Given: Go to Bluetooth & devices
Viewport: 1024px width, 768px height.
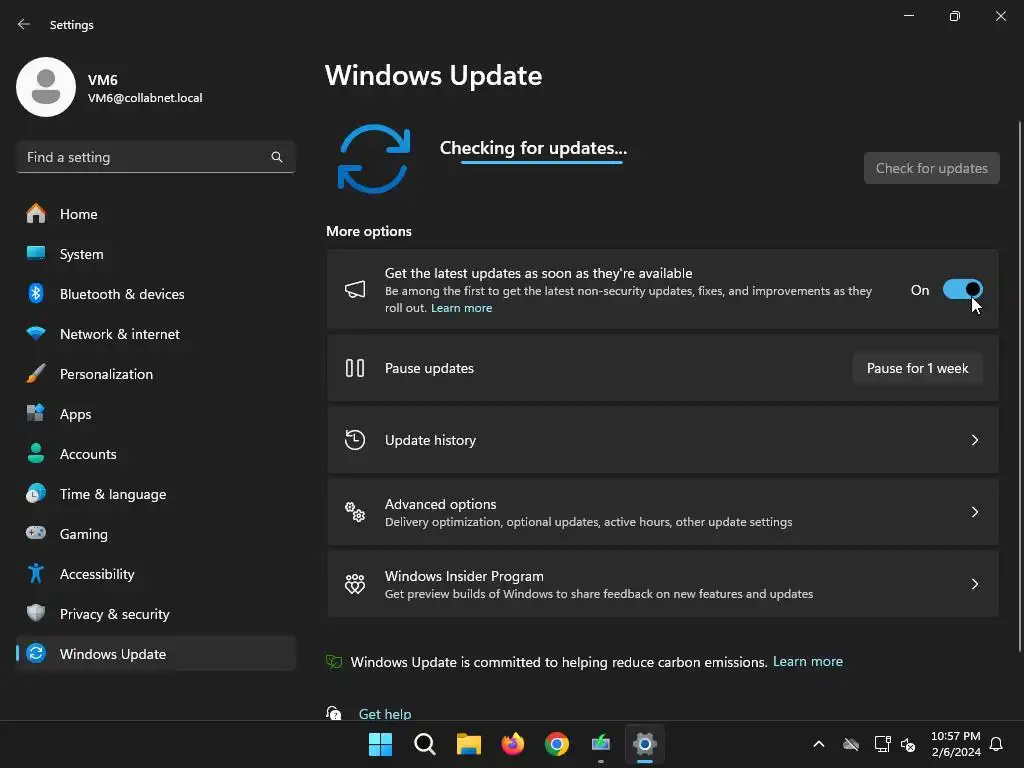Looking at the screenshot, I should tap(155, 293).
